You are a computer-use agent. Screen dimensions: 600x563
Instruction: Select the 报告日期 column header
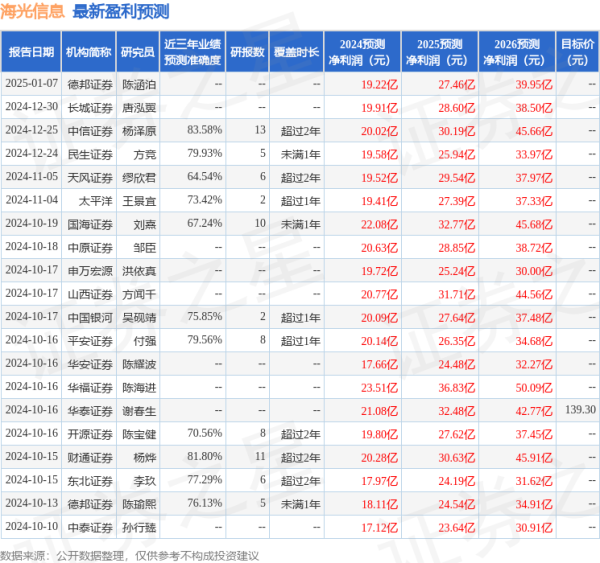click(x=31, y=52)
